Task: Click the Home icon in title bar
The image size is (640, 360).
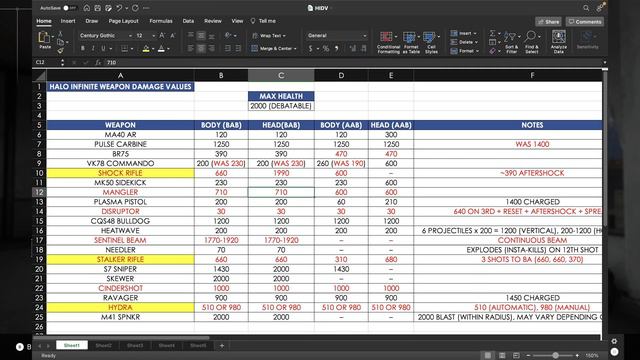Action: (87, 8)
